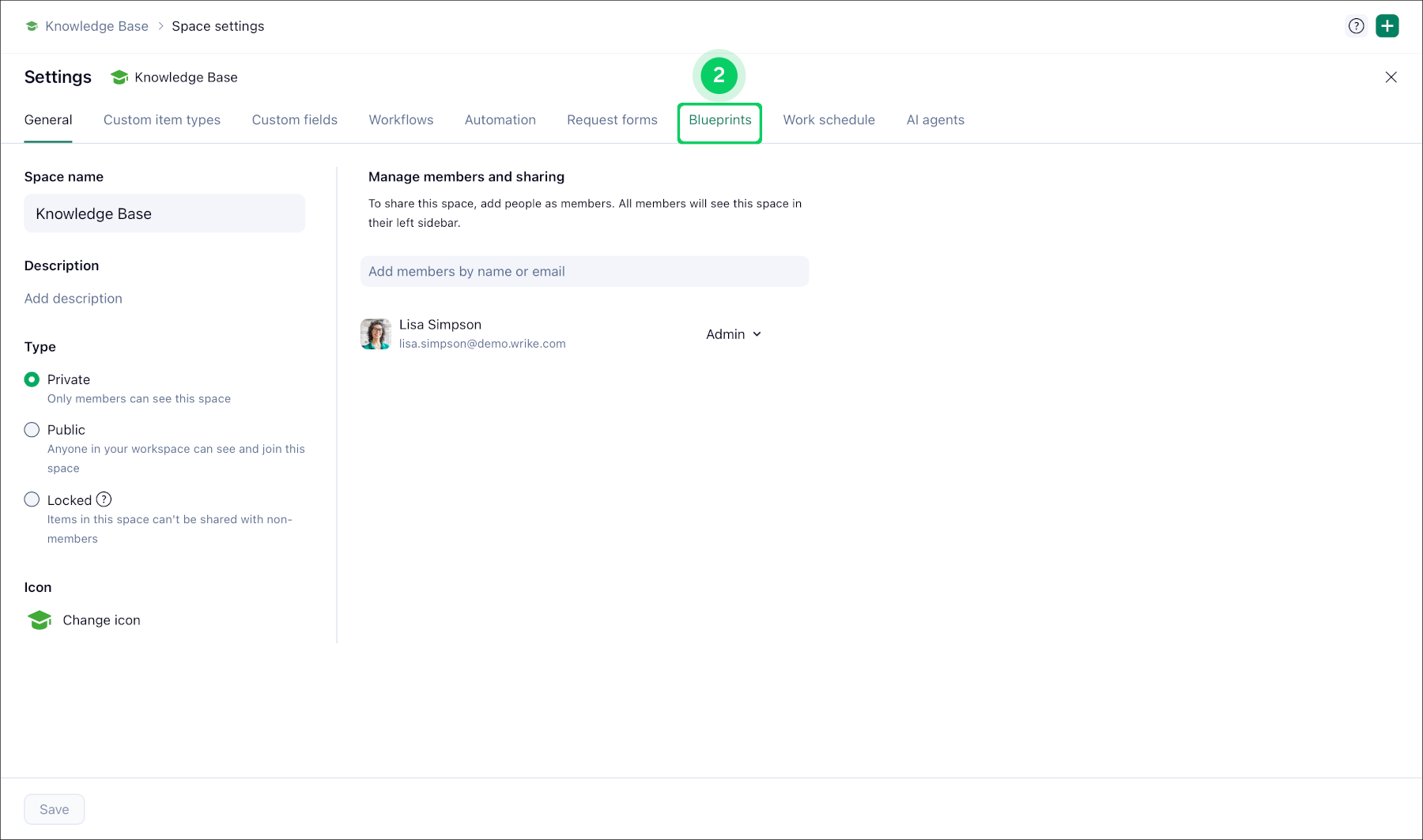
Task: Open the Blueprints tab
Action: (720, 120)
